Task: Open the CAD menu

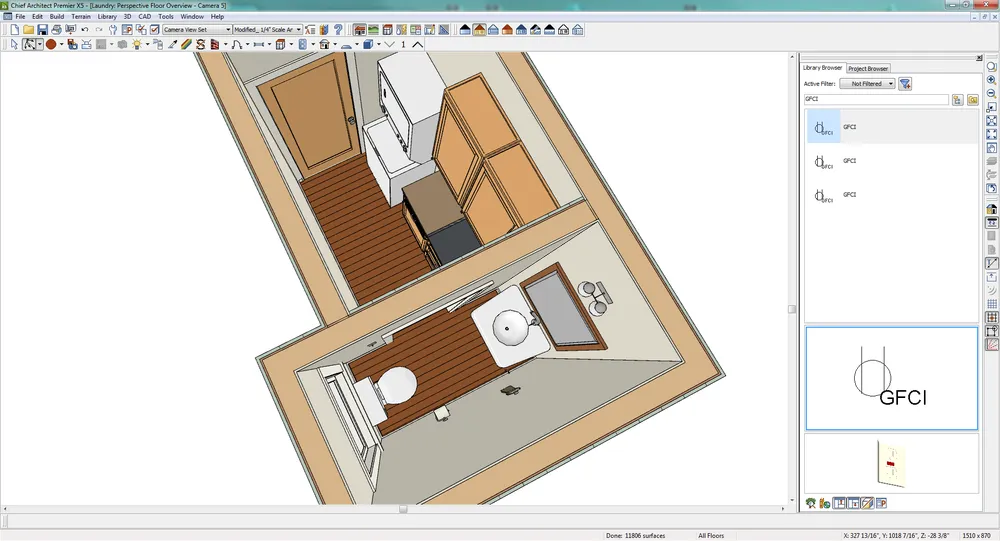Action: coord(145,17)
